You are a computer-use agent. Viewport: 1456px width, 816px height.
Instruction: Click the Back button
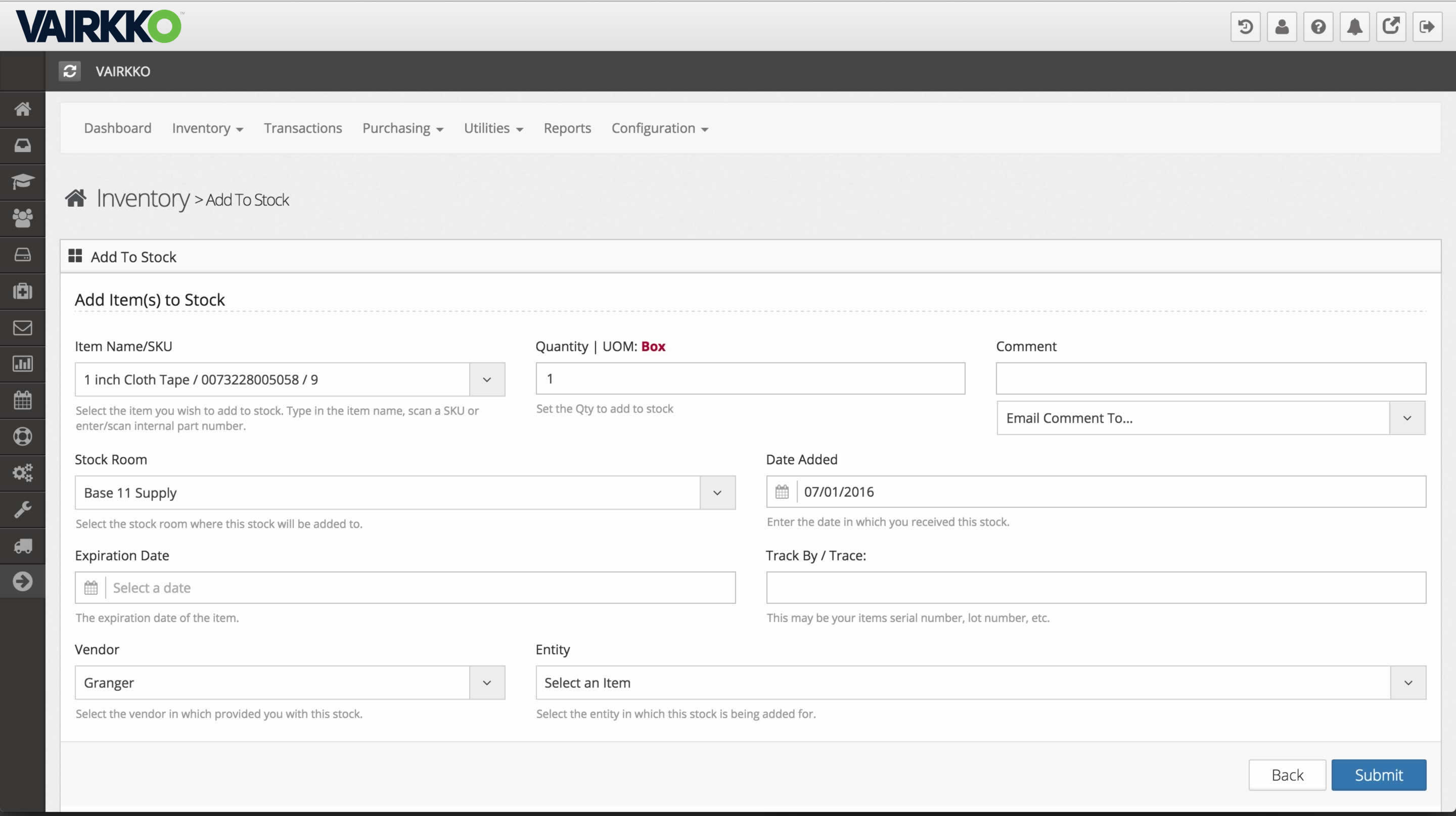pyautogui.click(x=1287, y=775)
